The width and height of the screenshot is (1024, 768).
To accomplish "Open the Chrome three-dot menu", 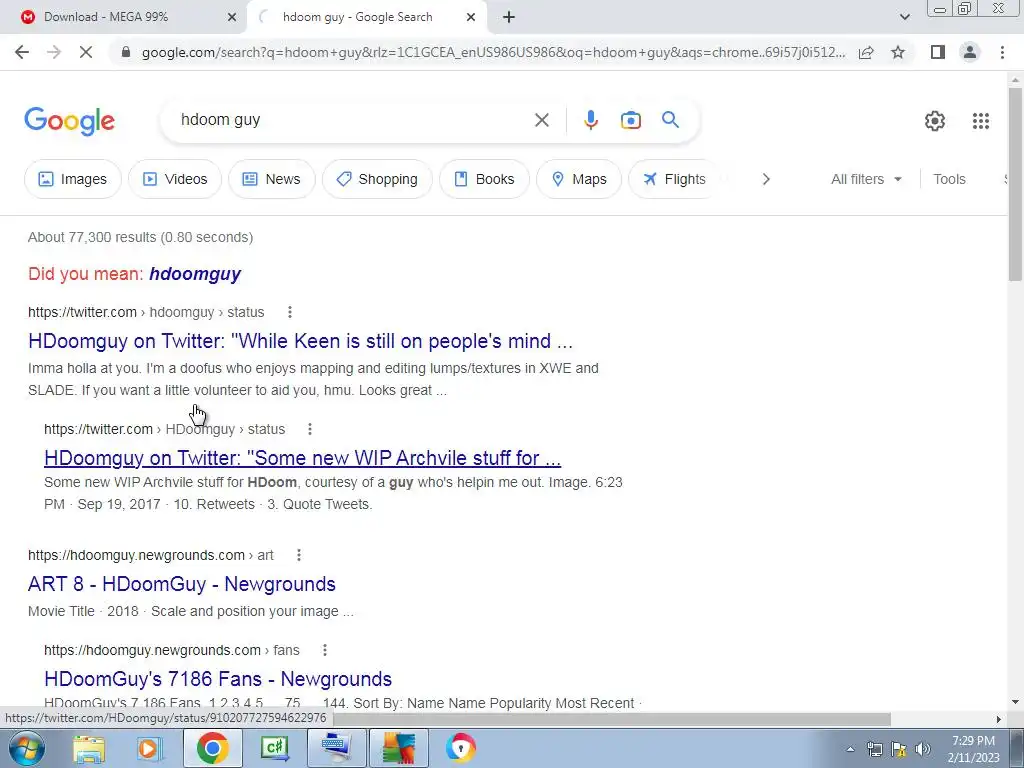I will 1002,52.
